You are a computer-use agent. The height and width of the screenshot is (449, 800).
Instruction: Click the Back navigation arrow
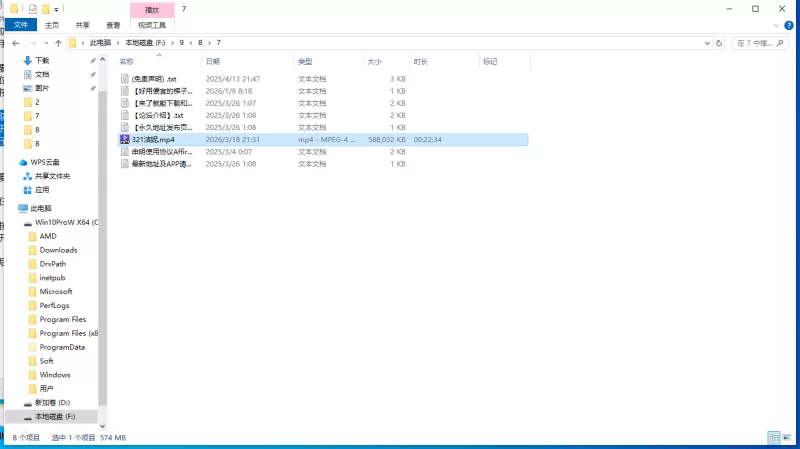[16, 43]
